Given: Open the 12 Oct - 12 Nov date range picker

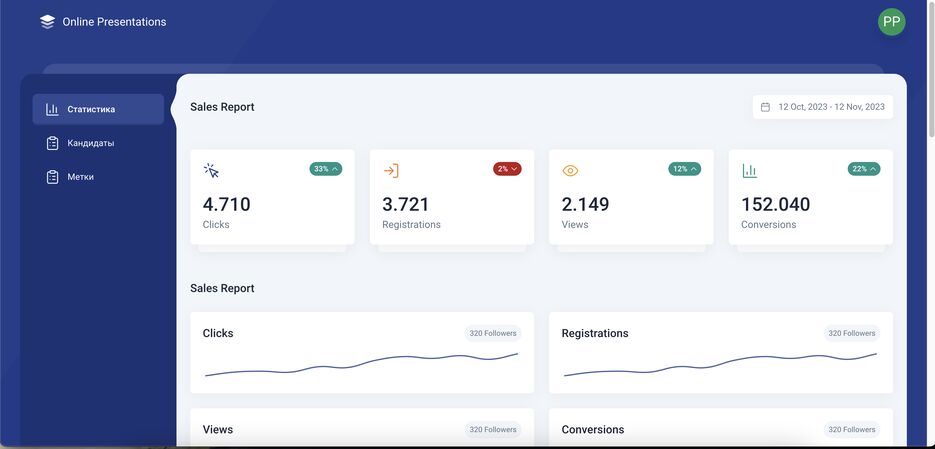Looking at the screenshot, I should coord(823,107).
